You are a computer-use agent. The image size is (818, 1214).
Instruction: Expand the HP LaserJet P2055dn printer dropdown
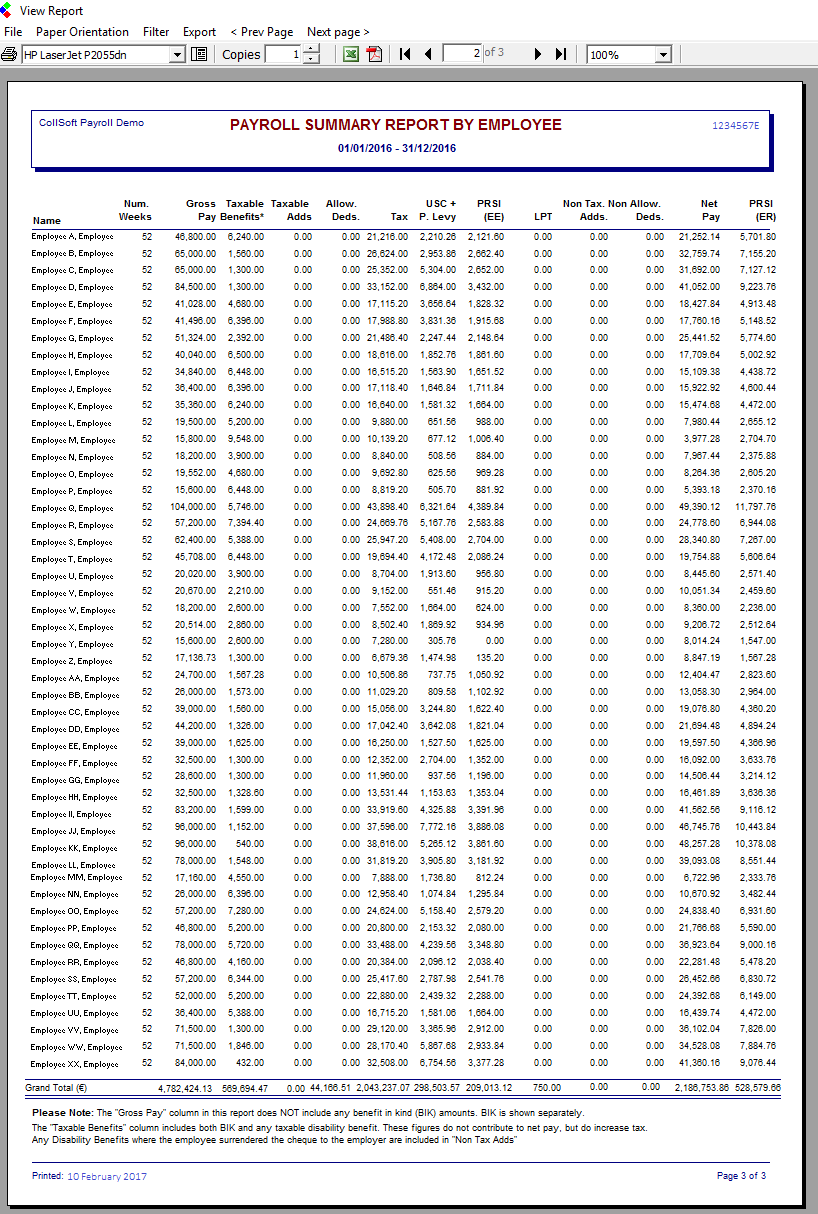[178, 55]
